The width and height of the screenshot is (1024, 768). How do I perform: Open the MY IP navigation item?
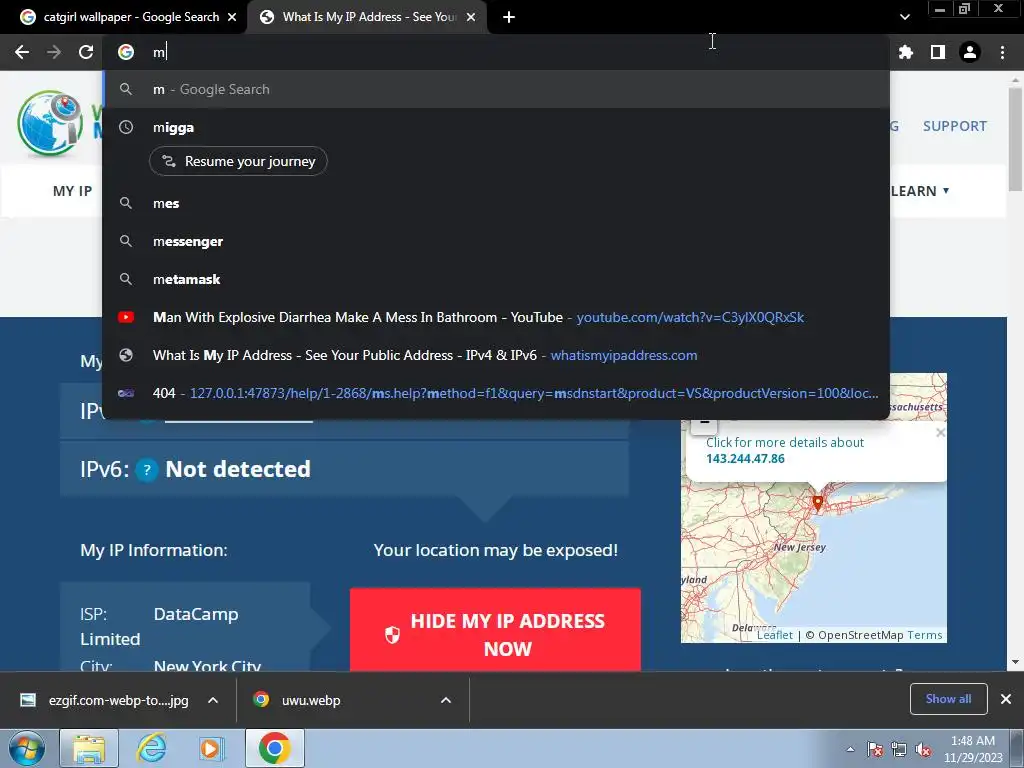click(72, 191)
